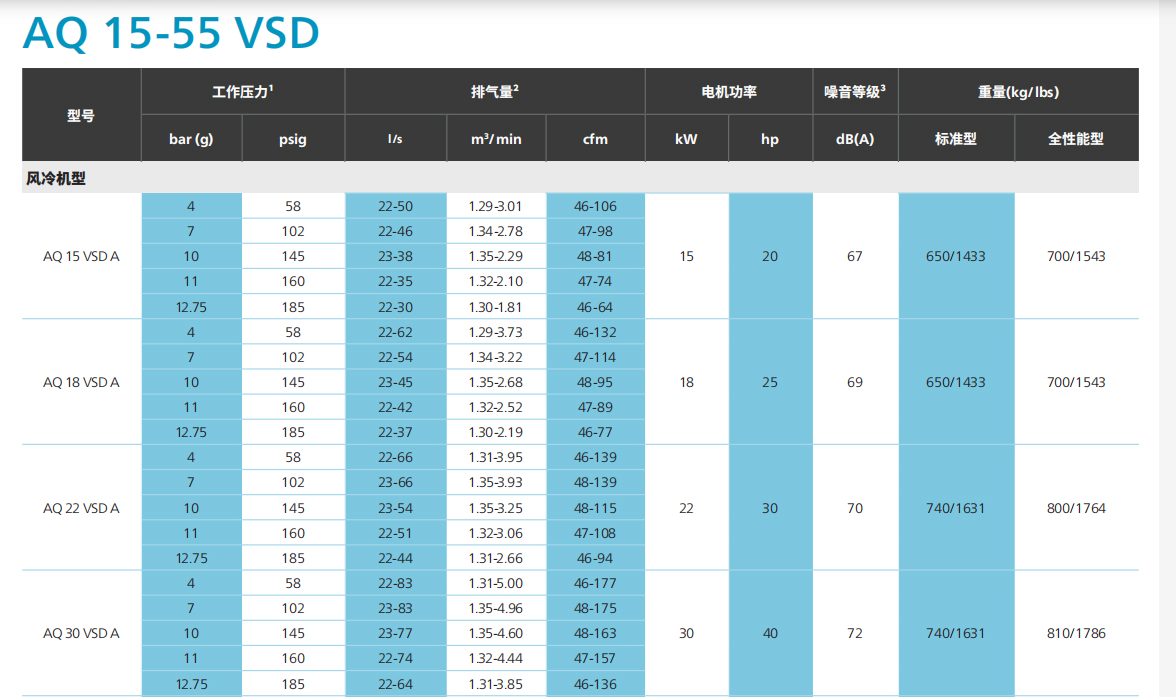Click the cfm value "47-74"

pos(596,281)
